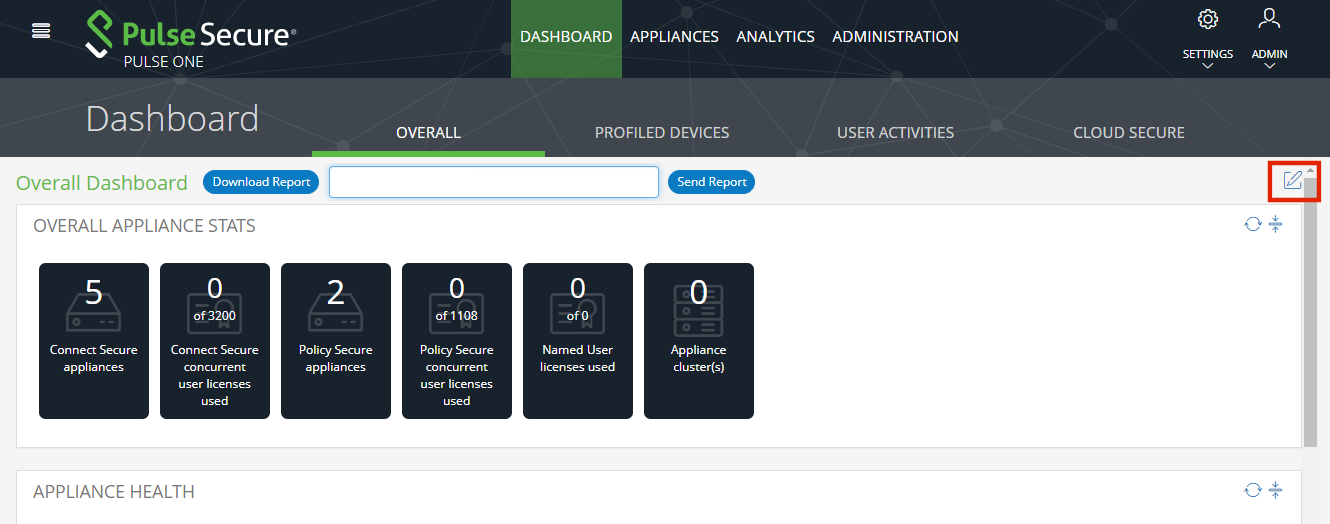Click the Admin user profile icon
Viewport: 1330px width, 524px height.
click(1269, 19)
